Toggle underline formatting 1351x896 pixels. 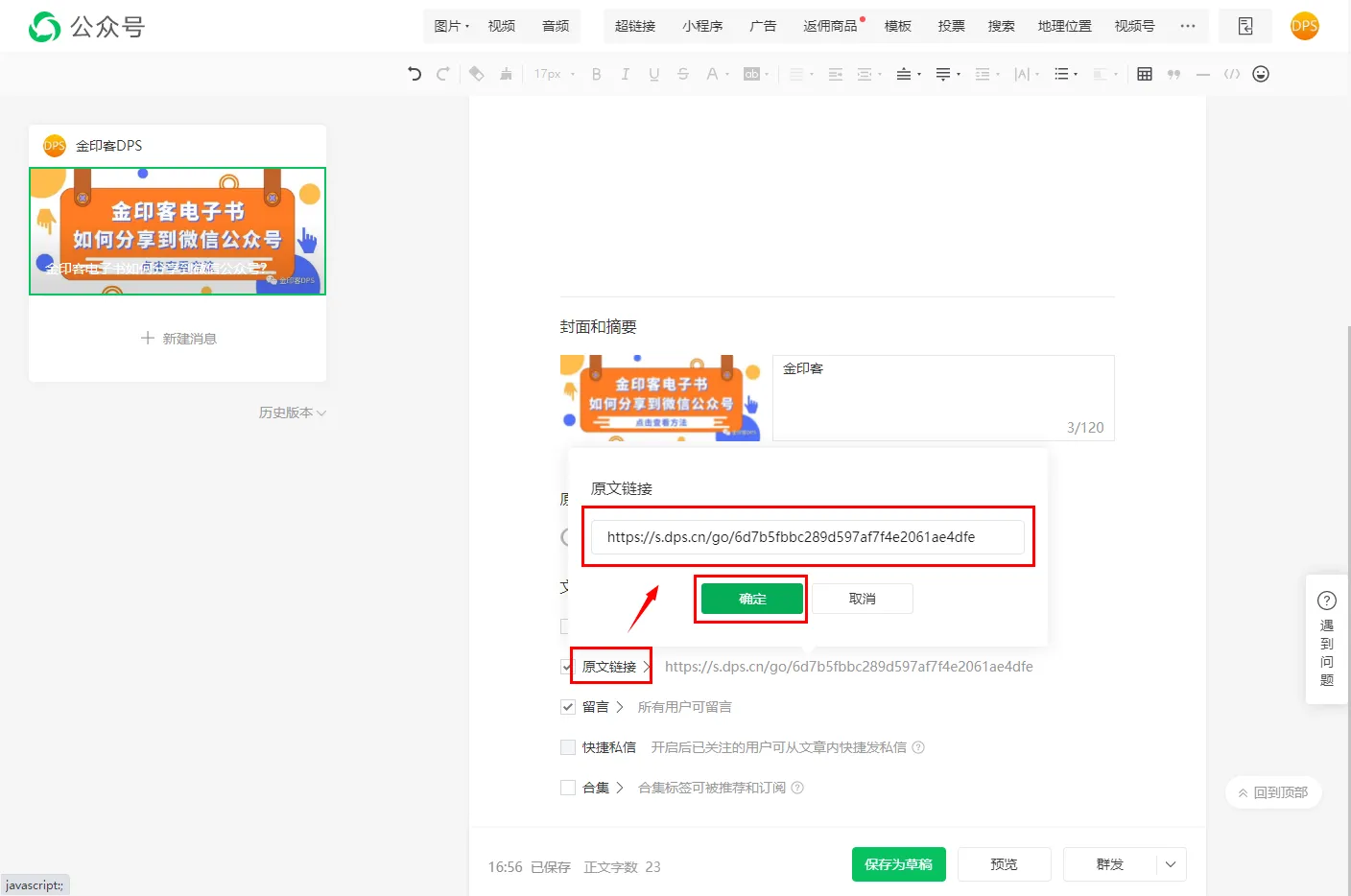tap(654, 74)
